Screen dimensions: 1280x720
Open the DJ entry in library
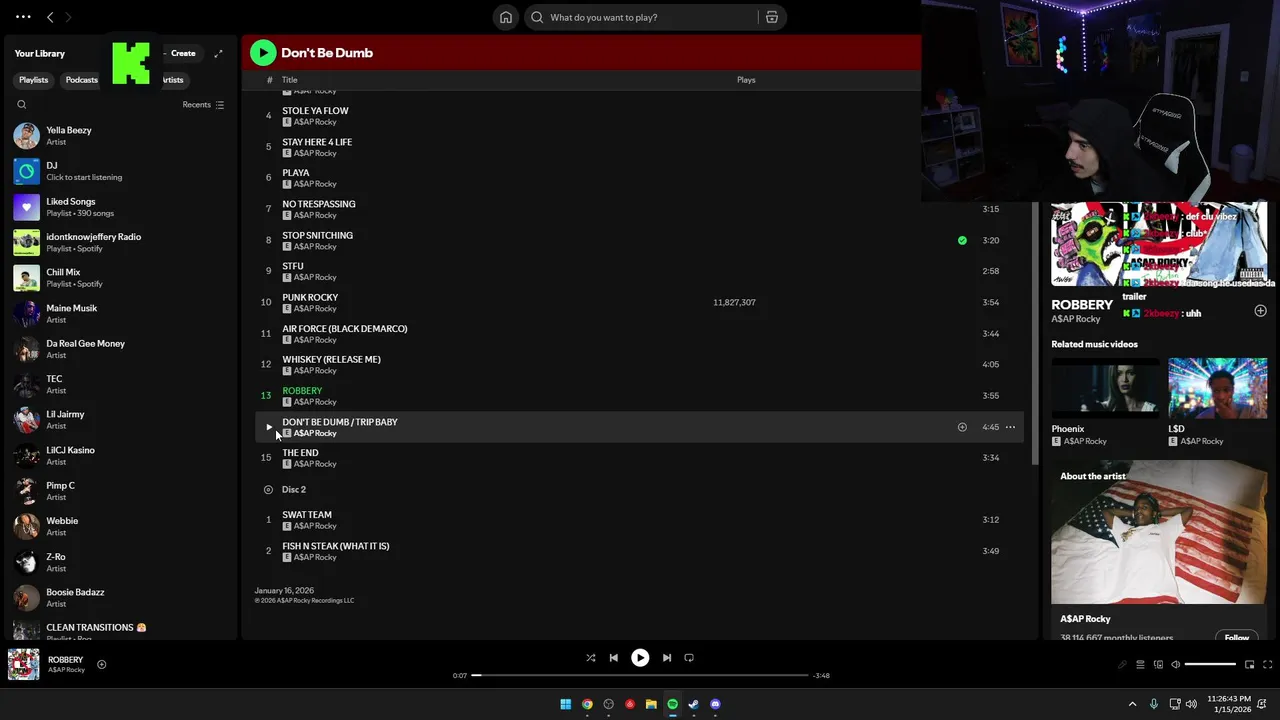pyautogui.click(x=120, y=171)
